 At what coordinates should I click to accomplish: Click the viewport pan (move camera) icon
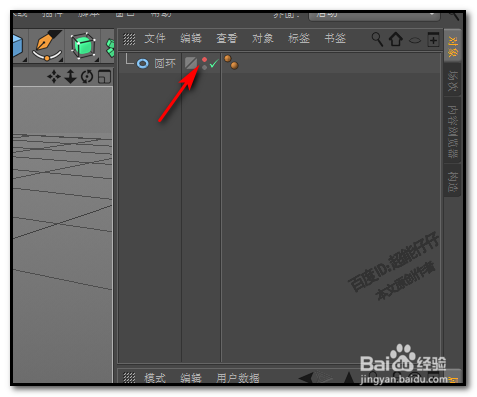click(54, 77)
